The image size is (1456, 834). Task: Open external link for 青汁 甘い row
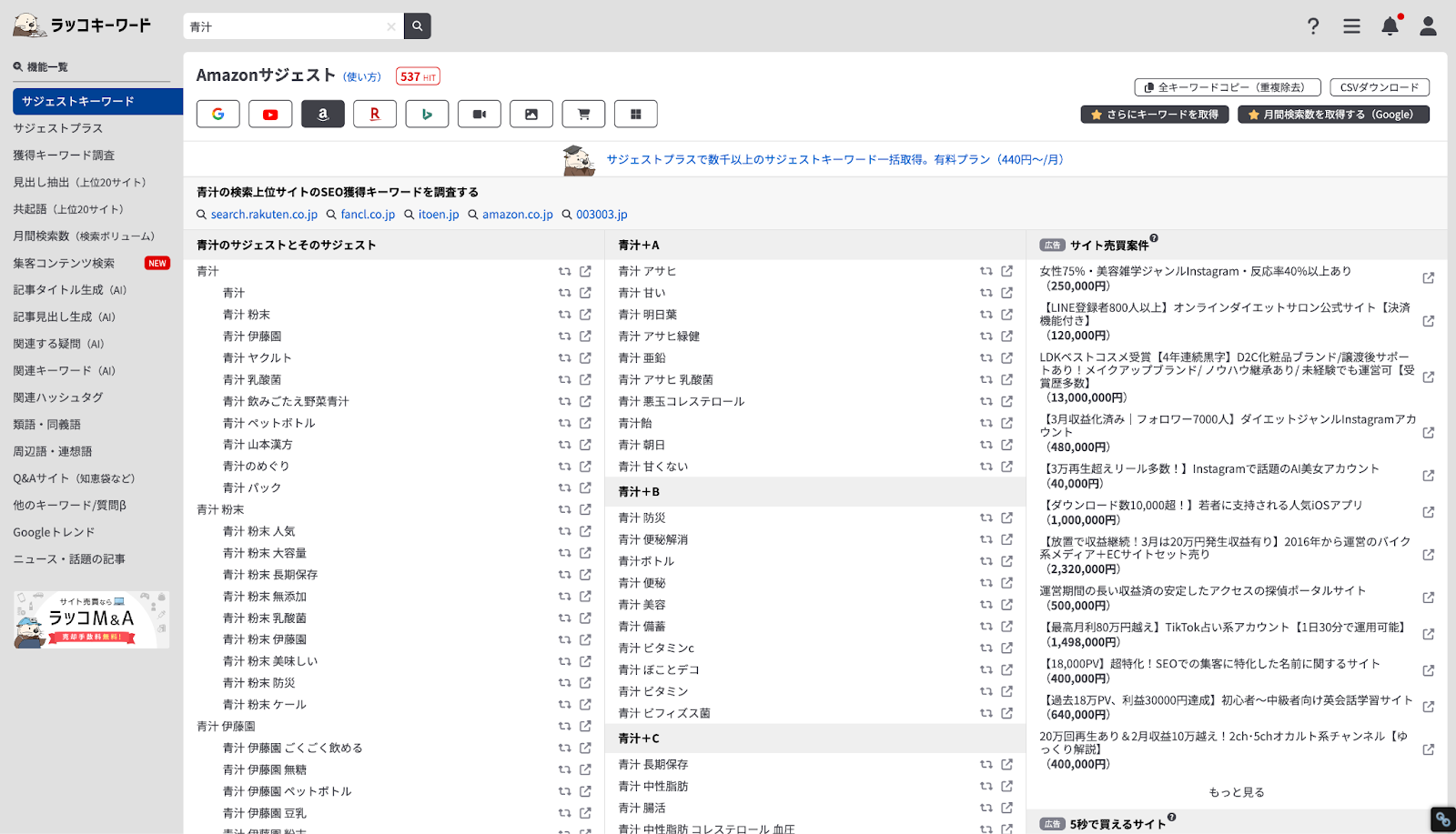click(x=1006, y=293)
